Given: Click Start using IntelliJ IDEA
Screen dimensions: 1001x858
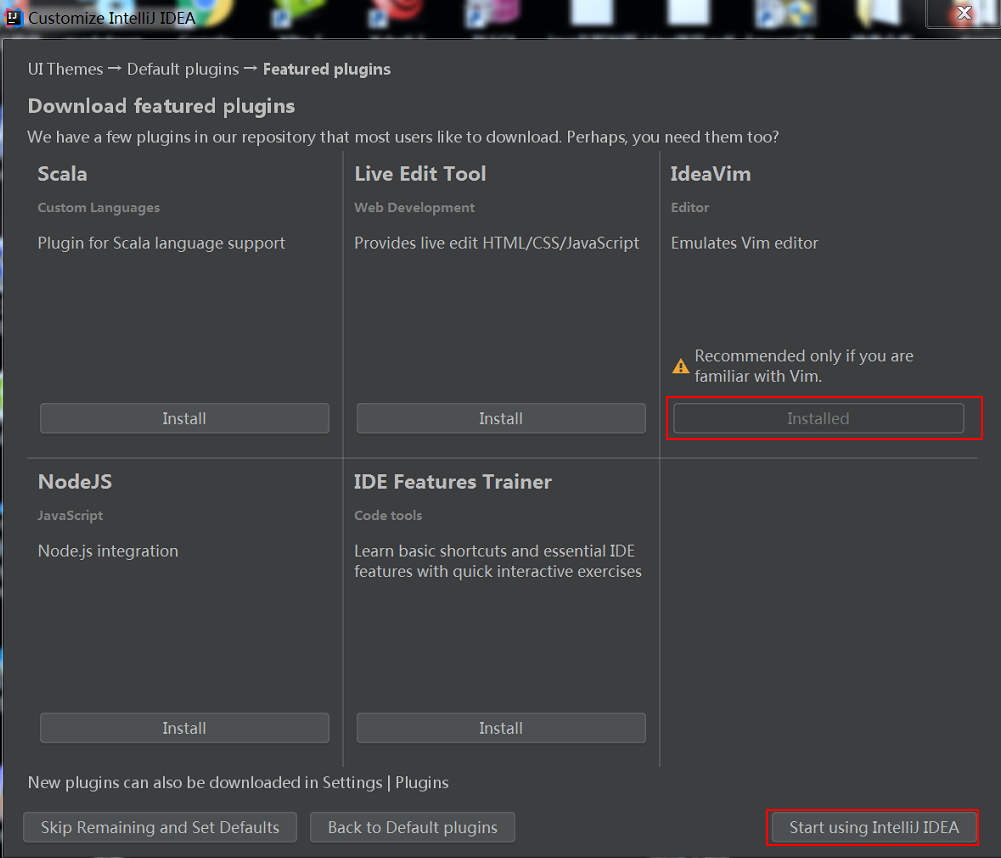Looking at the screenshot, I should pos(873,827).
